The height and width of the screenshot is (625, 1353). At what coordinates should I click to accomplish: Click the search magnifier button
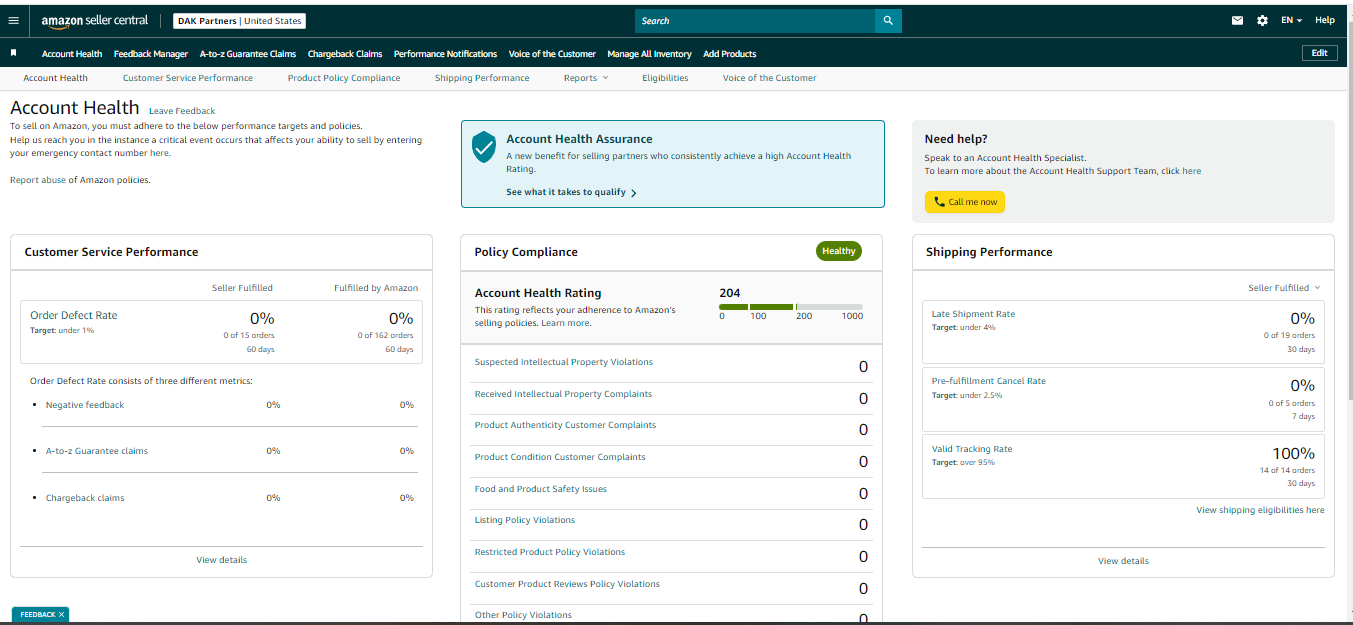click(888, 20)
